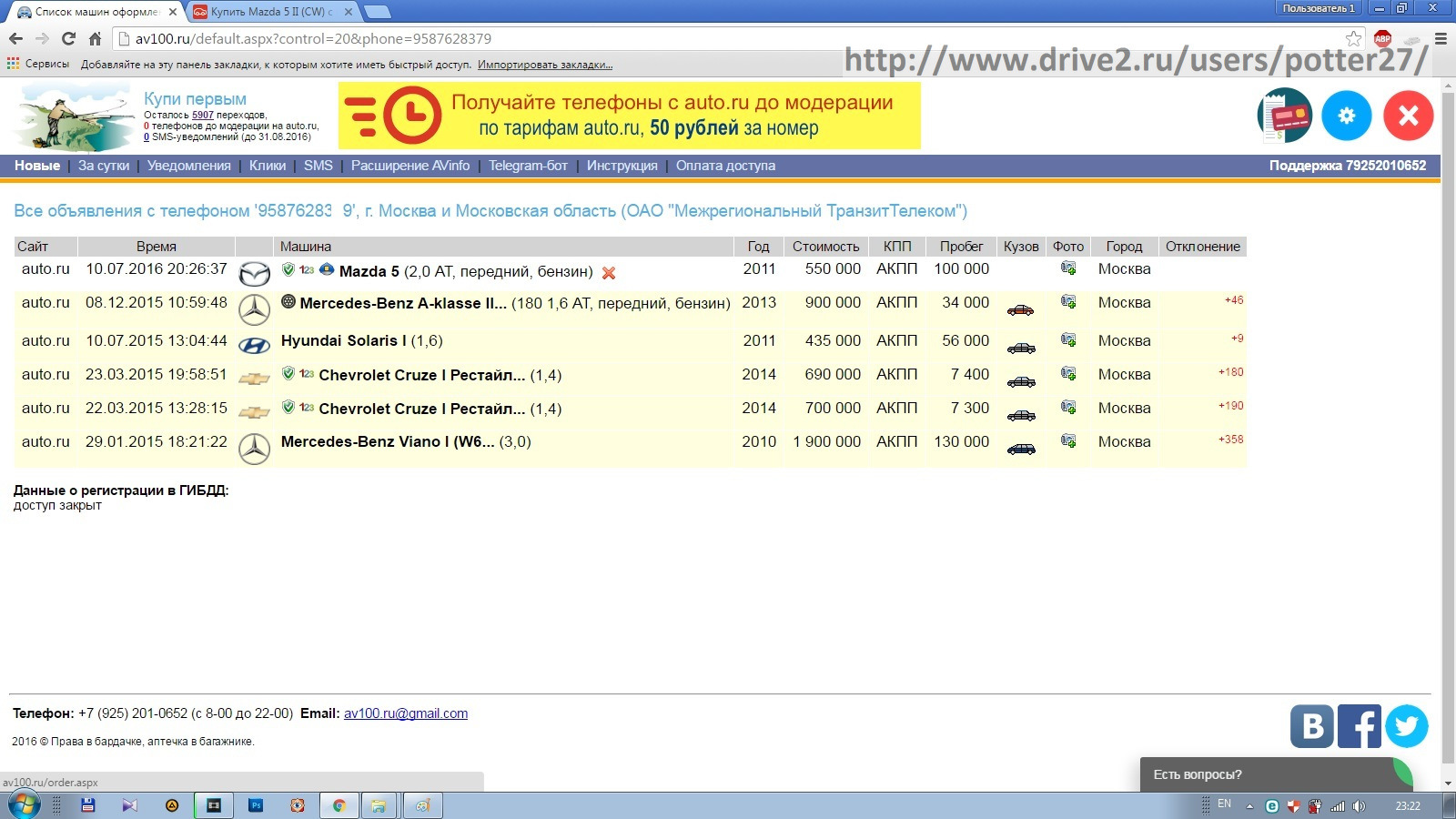Screen dimensions: 1456x819
Task: Open the Hyundai Solaris I listing
Action: click(x=344, y=340)
